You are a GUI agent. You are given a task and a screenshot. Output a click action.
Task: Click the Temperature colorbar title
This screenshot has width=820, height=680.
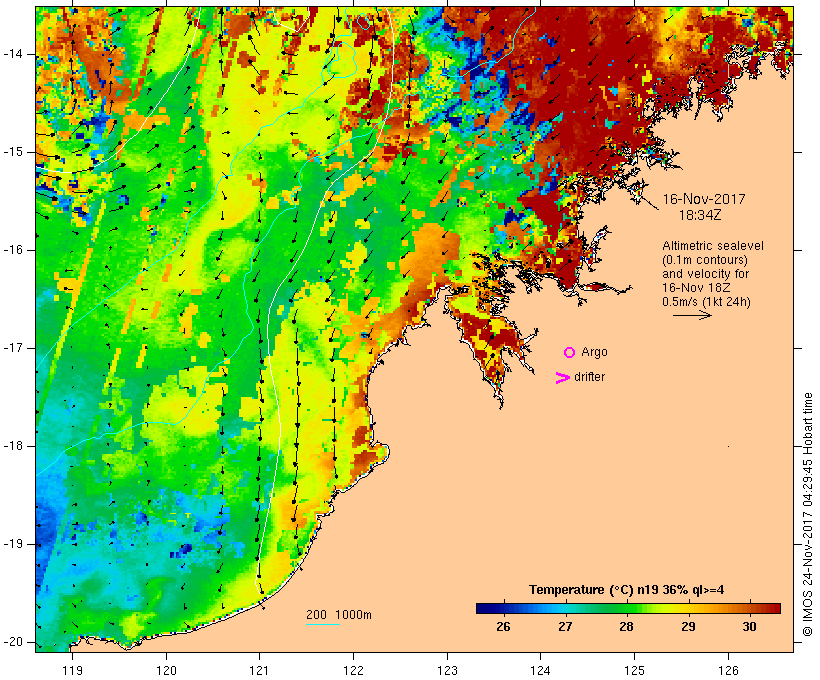pyautogui.click(x=627, y=590)
